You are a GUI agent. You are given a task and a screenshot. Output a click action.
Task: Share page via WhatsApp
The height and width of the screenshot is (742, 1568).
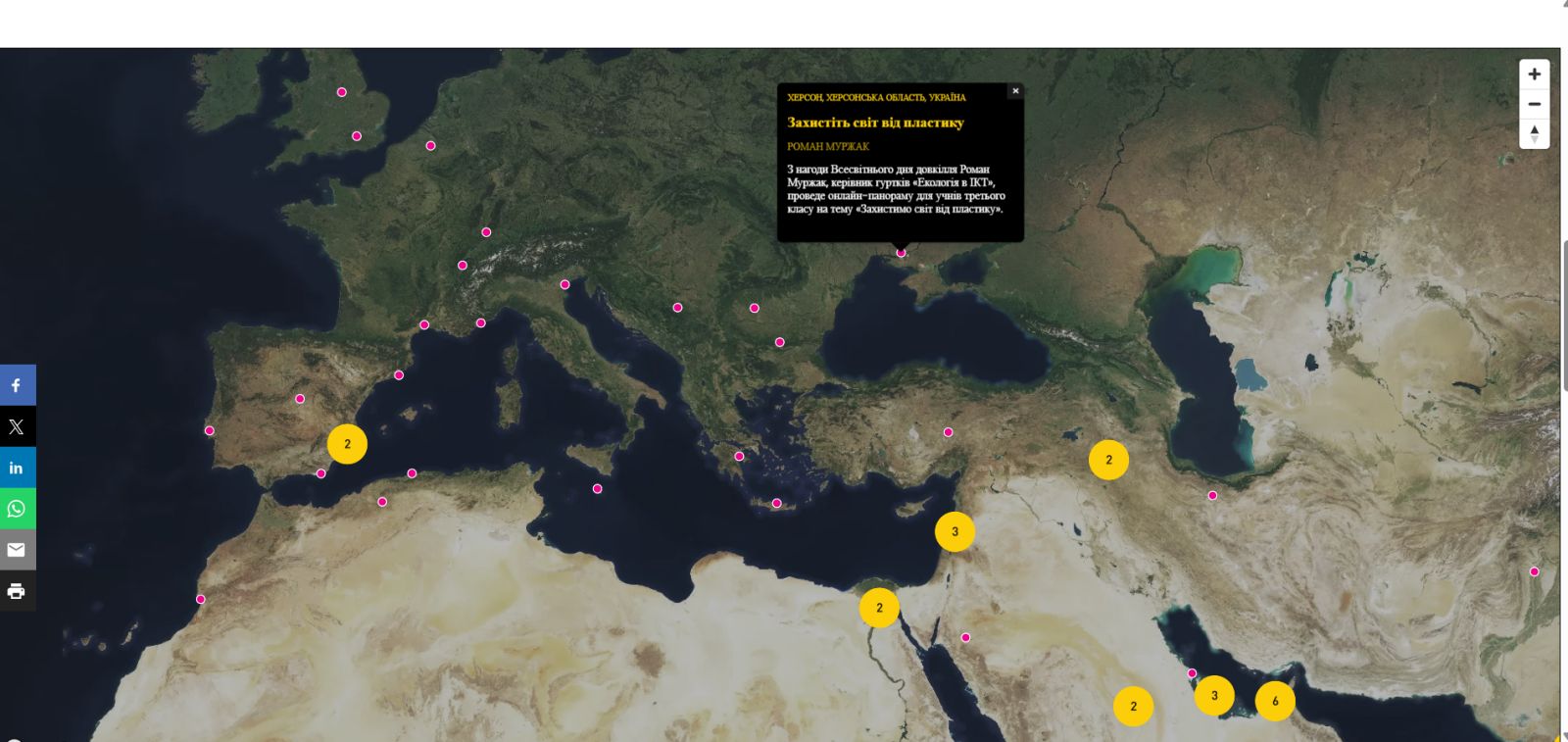[17, 509]
